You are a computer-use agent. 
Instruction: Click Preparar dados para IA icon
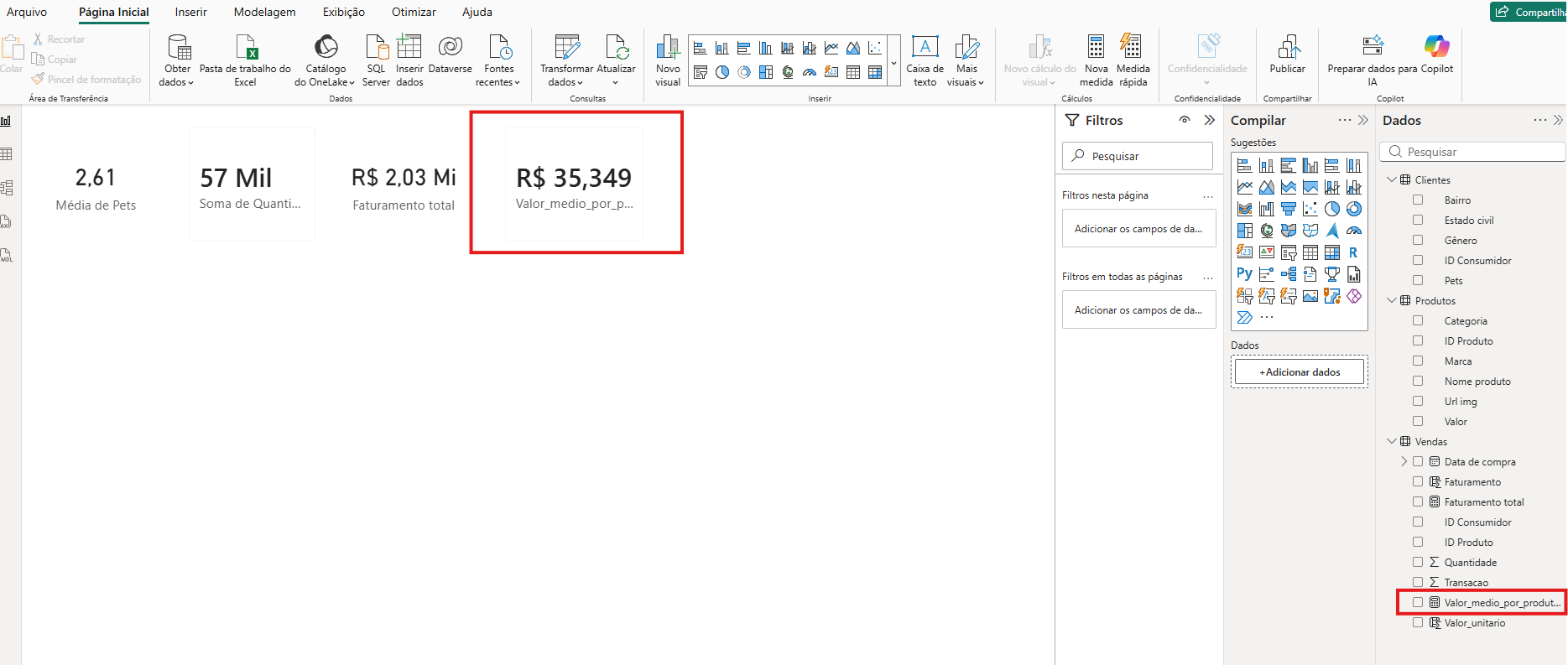click(x=1373, y=46)
